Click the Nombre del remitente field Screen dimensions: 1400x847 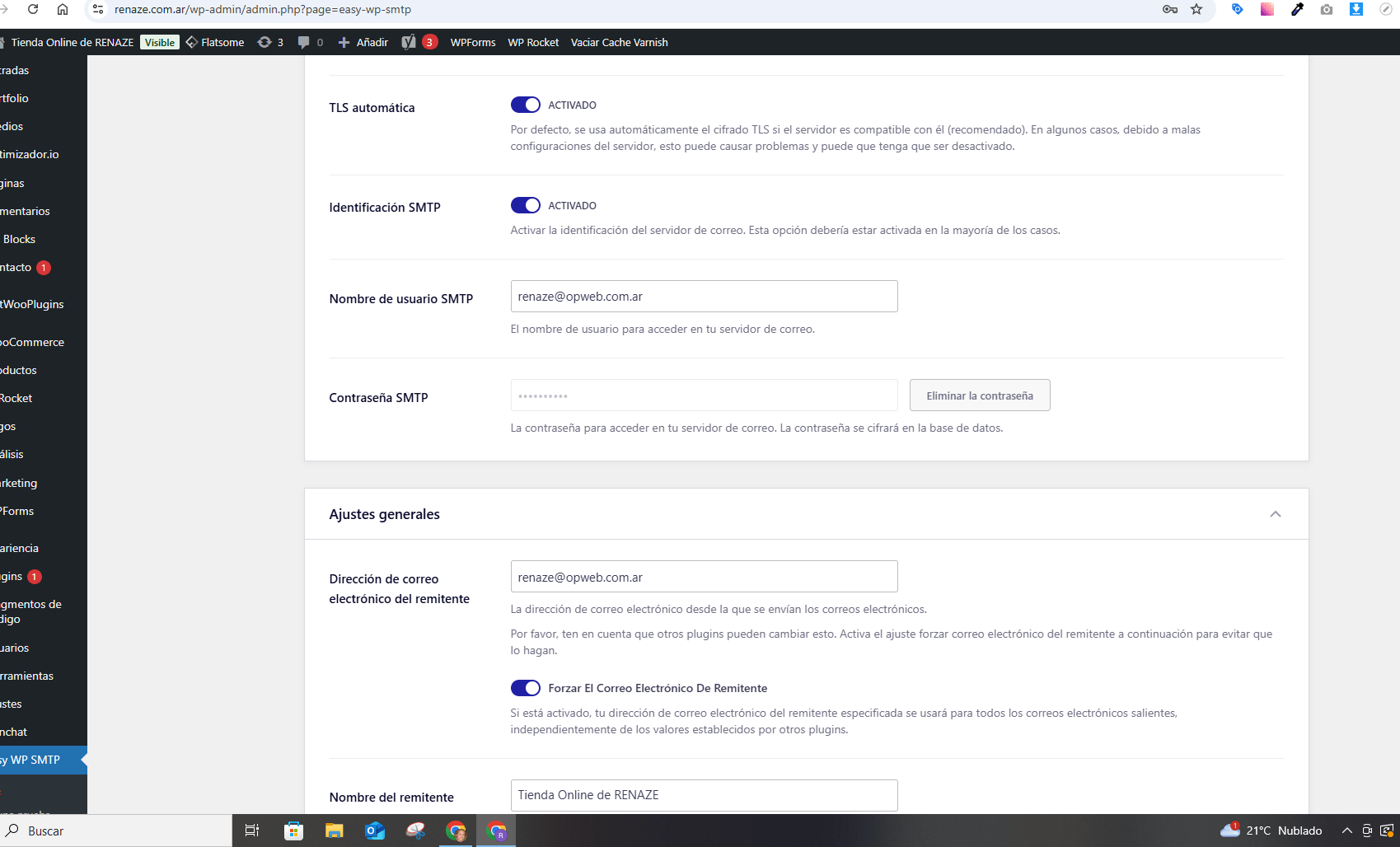(x=705, y=795)
